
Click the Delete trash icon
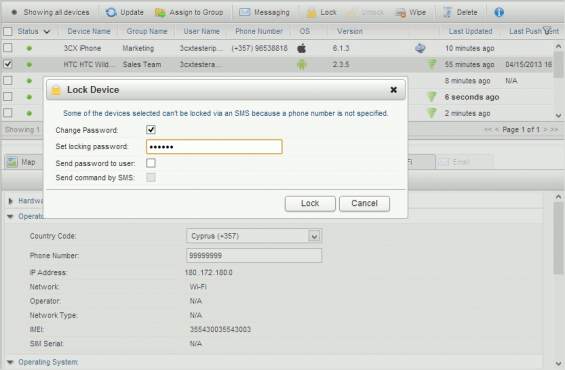pyautogui.click(x=447, y=12)
